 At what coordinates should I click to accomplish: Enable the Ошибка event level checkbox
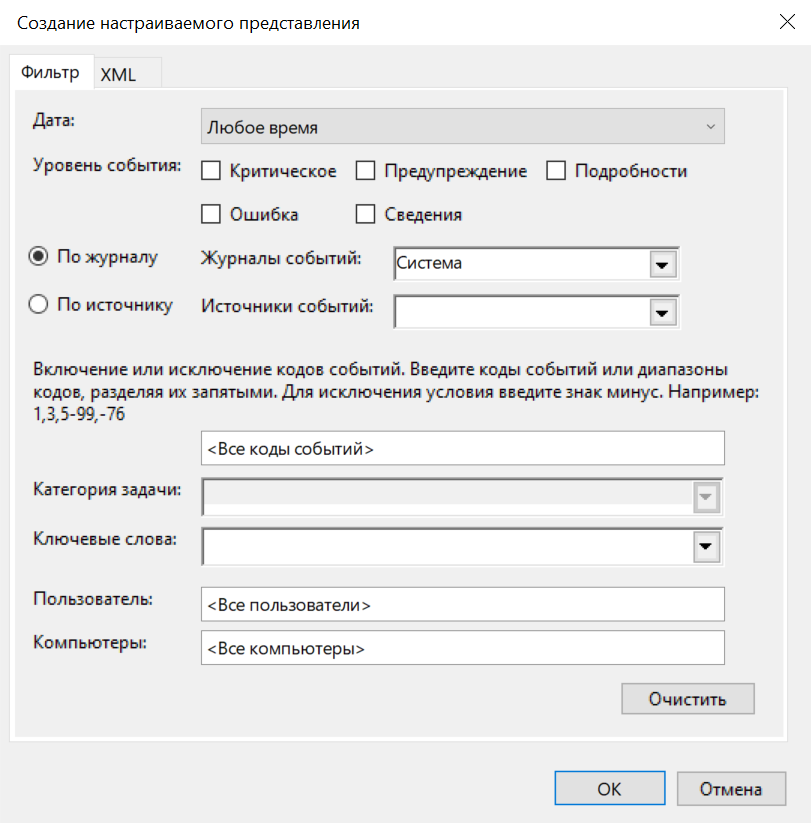click(211, 214)
